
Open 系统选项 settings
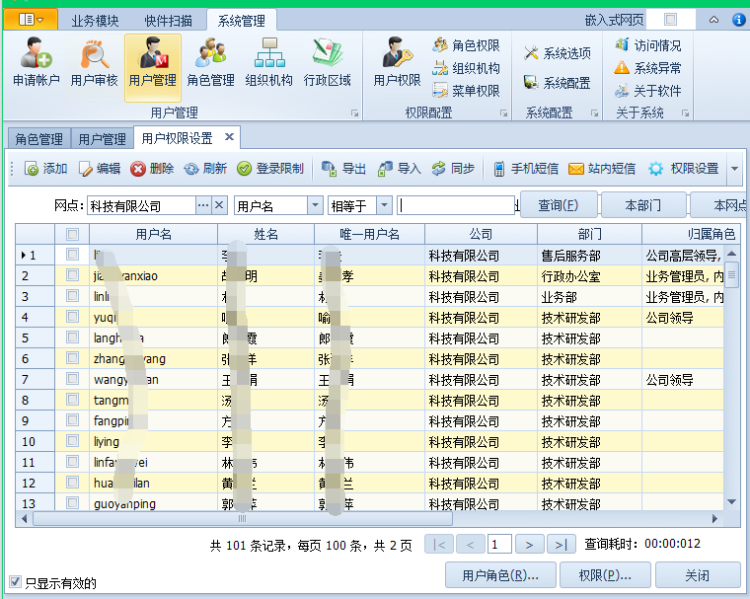557,53
